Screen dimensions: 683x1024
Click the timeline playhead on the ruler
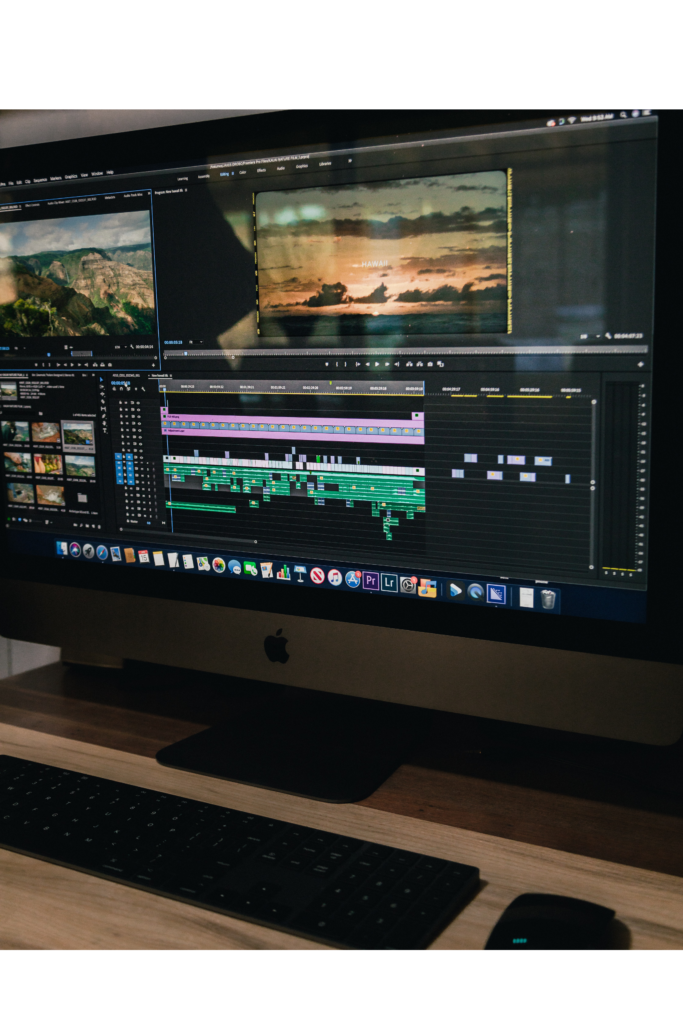point(163,388)
